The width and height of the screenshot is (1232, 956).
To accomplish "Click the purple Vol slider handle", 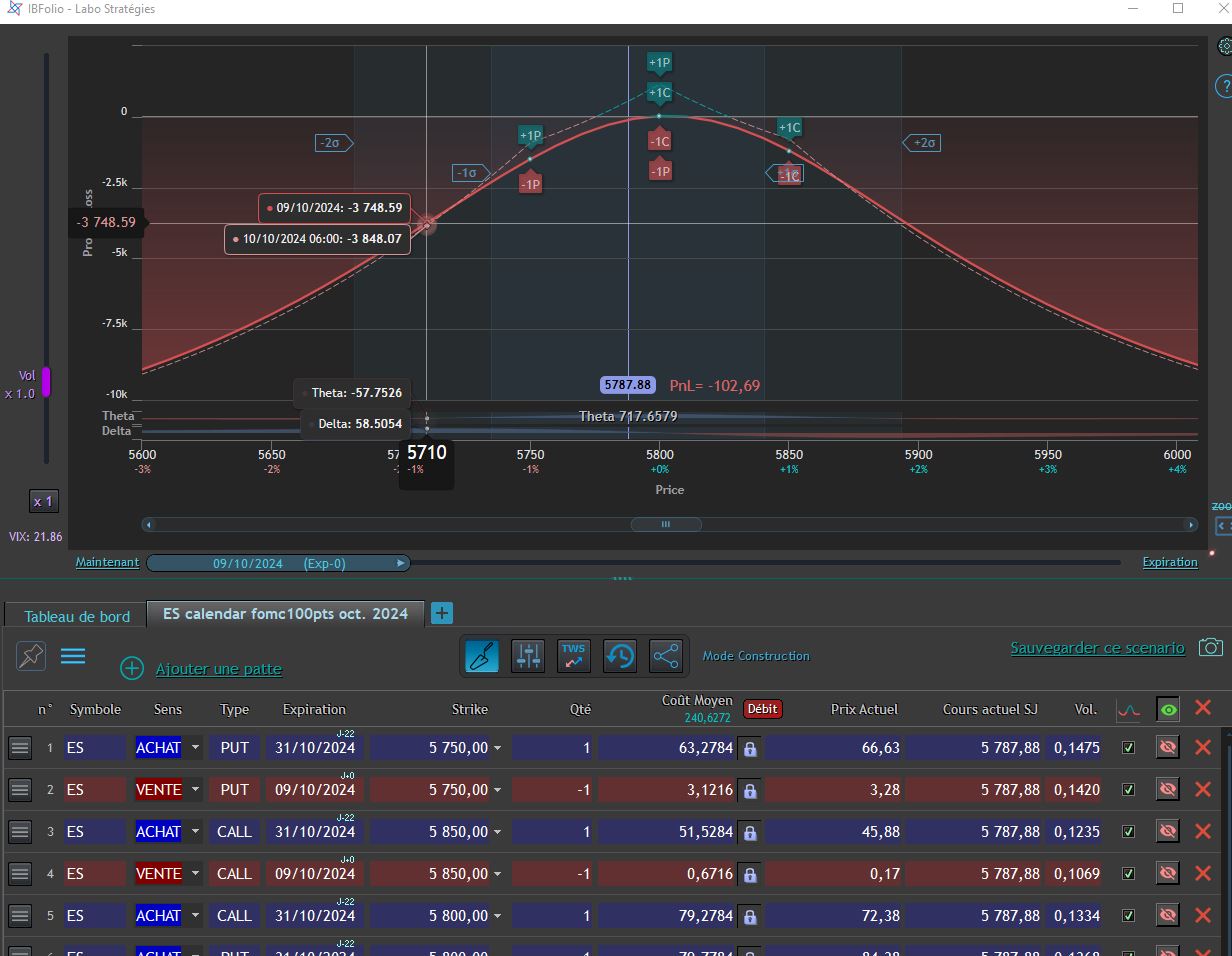I will 46,382.
